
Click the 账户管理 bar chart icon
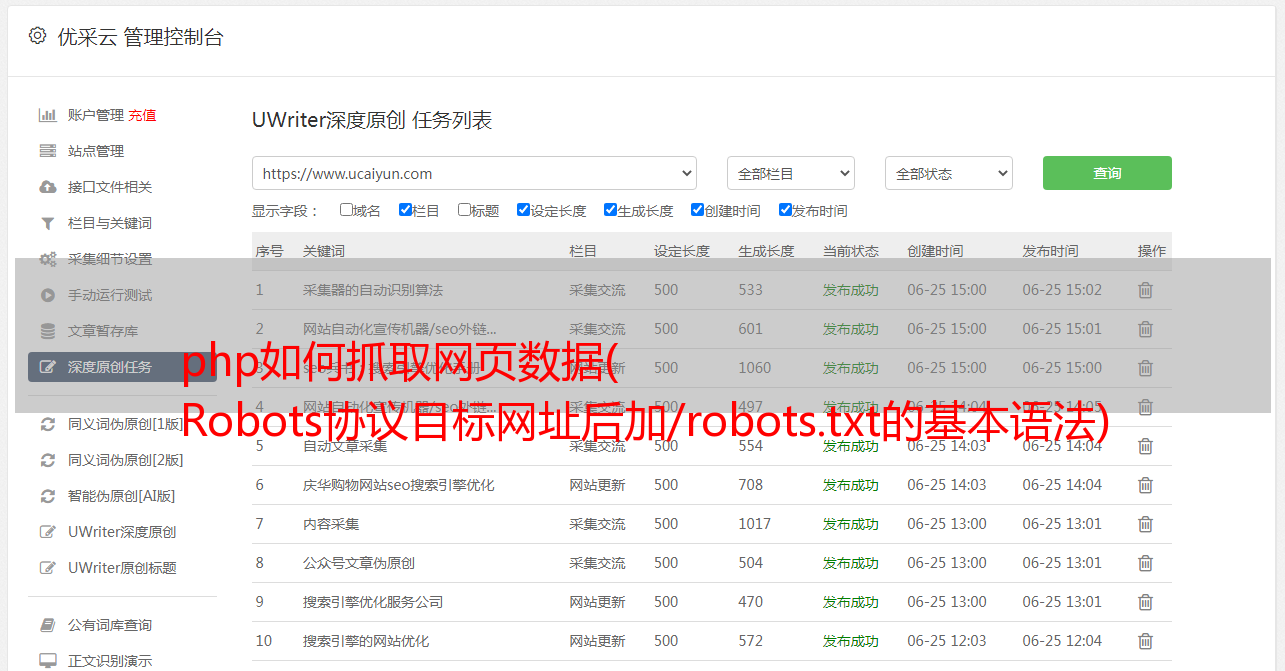coord(47,115)
